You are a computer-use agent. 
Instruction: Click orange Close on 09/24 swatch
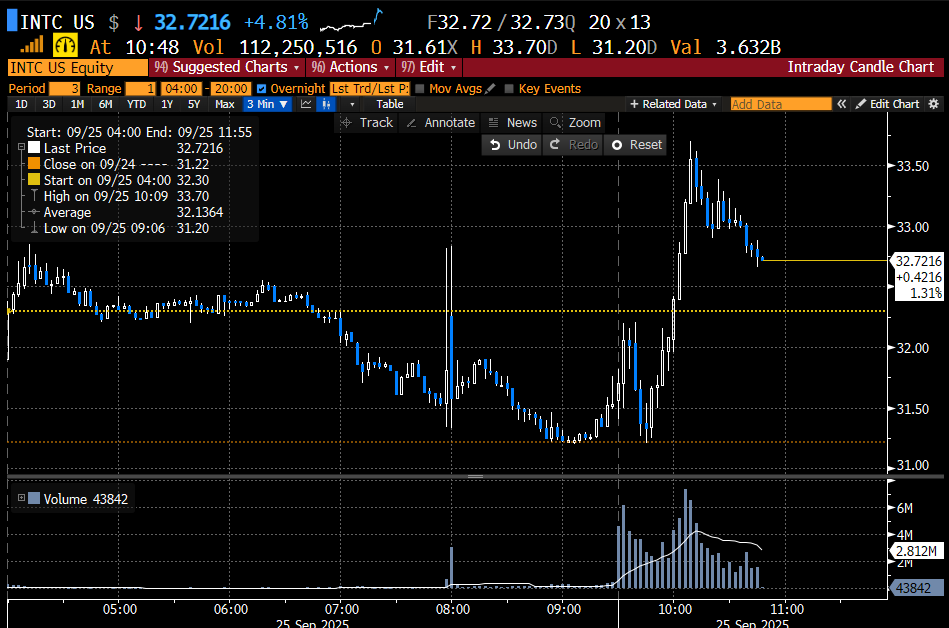(x=34, y=163)
